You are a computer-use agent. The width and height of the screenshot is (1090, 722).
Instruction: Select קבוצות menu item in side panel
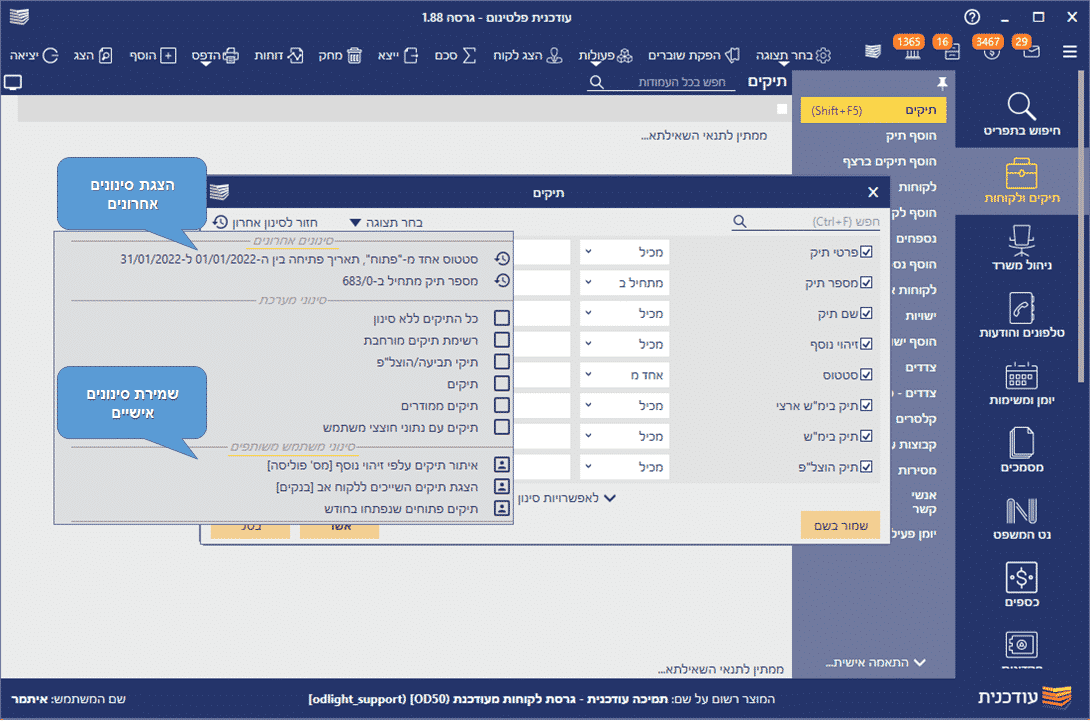click(x=916, y=444)
